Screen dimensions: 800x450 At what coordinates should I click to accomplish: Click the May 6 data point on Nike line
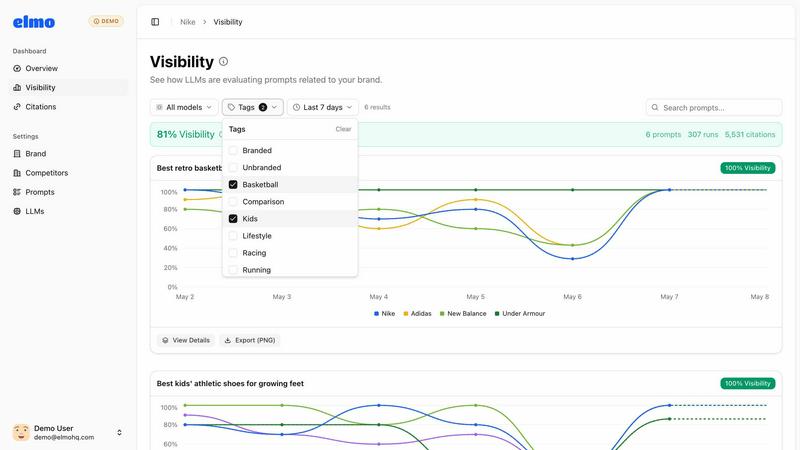[572, 259]
